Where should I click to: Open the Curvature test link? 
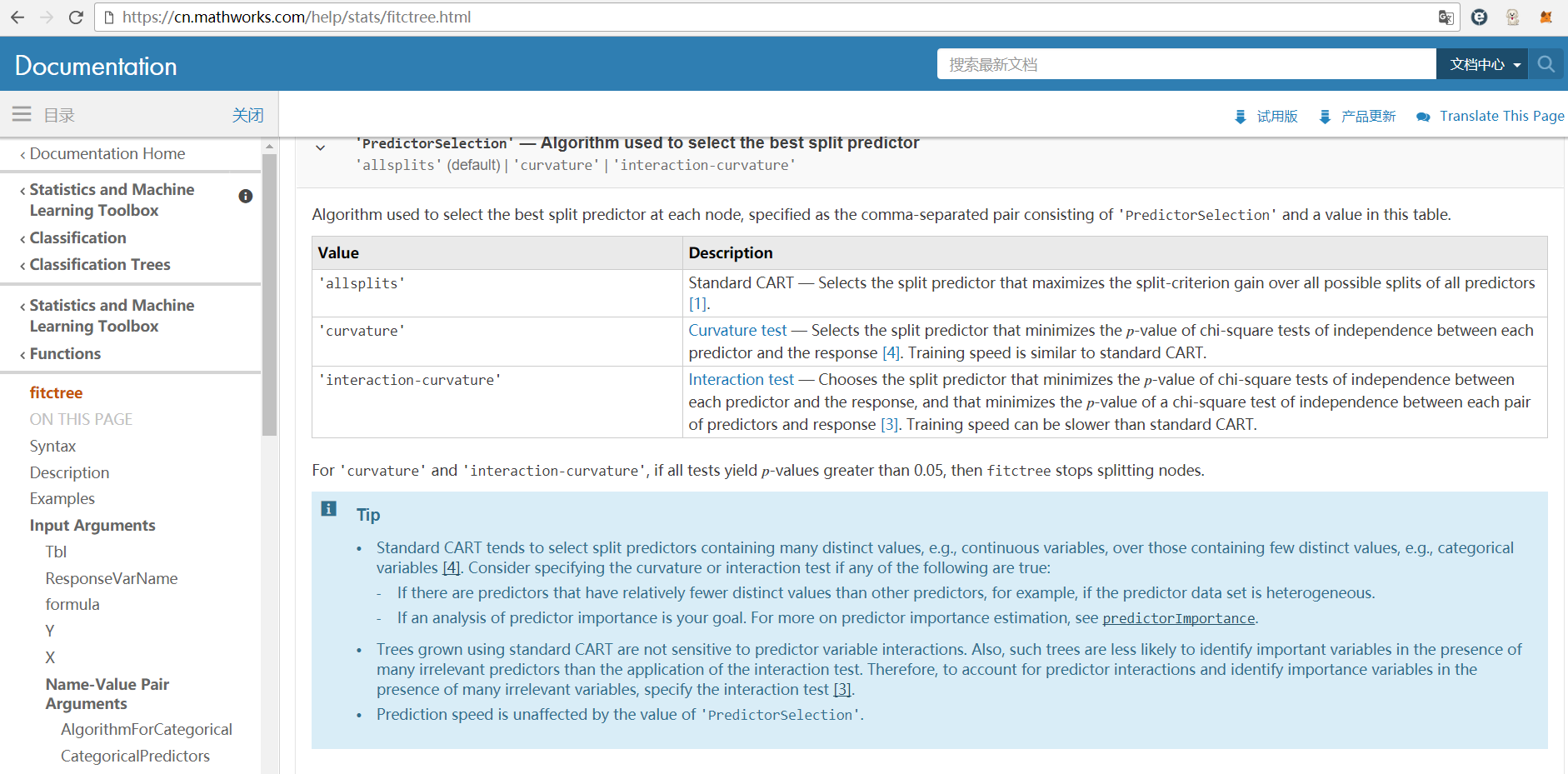pyautogui.click(x=737, y=331)
